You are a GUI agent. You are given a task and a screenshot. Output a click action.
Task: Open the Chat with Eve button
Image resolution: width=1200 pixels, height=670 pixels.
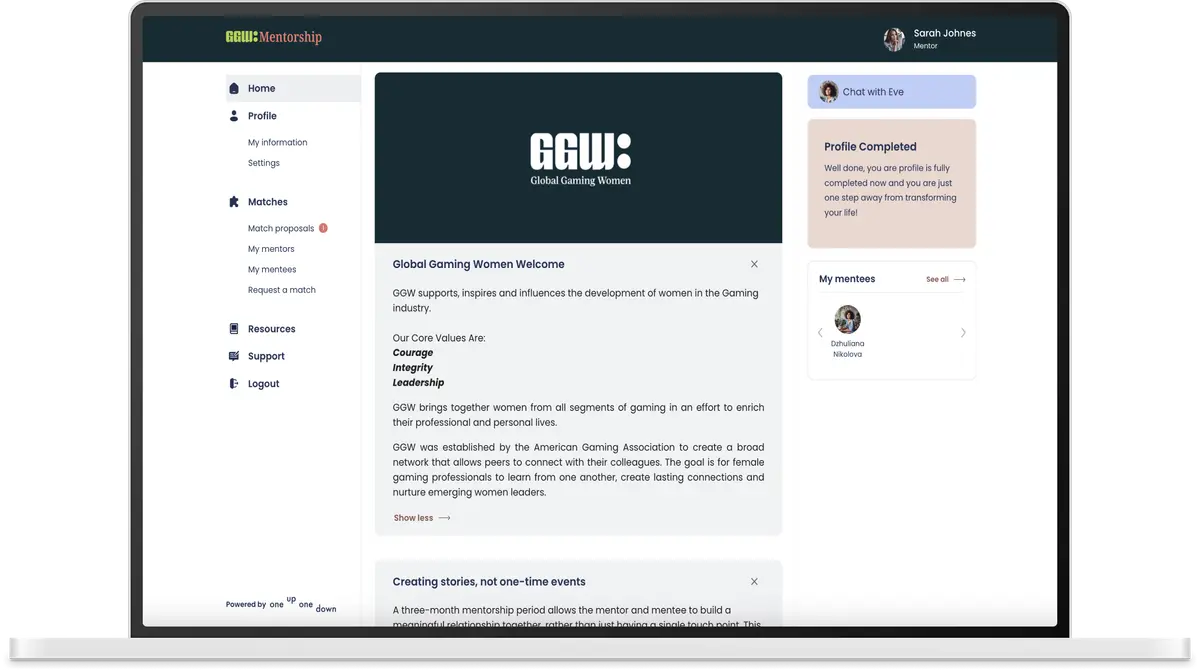(891, 92)
